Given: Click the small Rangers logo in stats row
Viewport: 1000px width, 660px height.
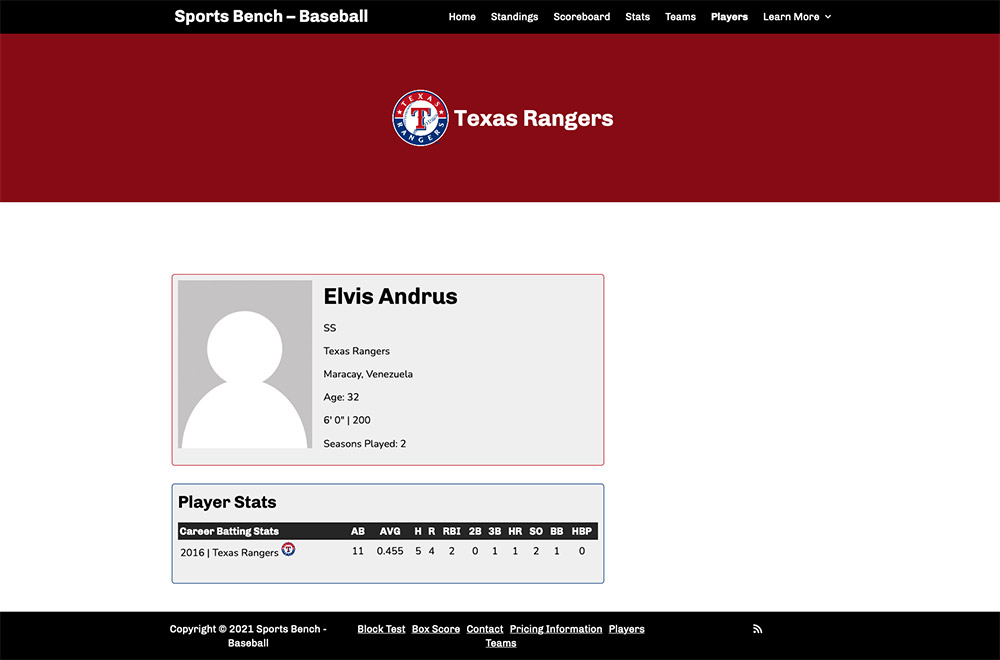Looking at the screenshot, I should coord(288,549).
